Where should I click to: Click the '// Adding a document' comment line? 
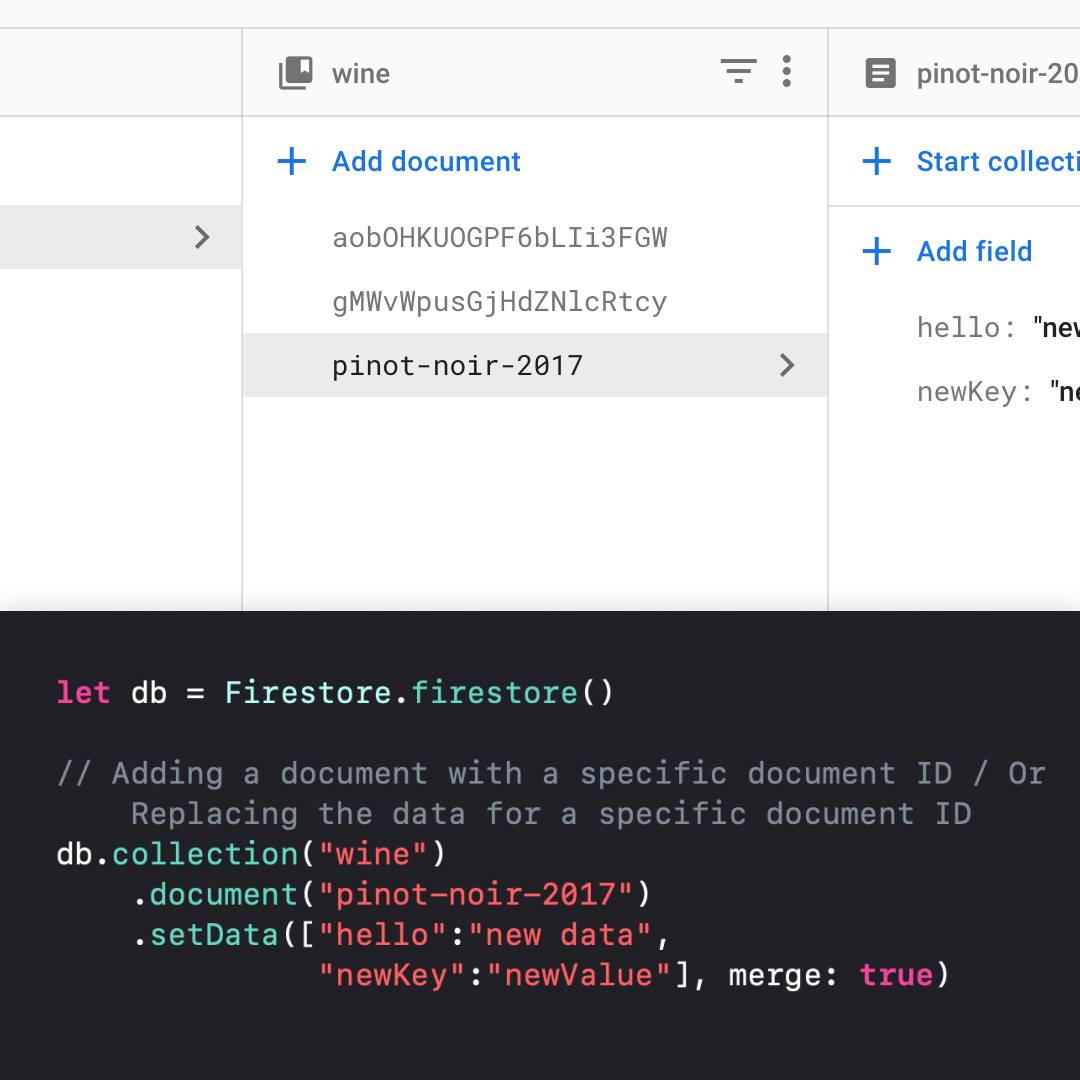tap(552, 773)
